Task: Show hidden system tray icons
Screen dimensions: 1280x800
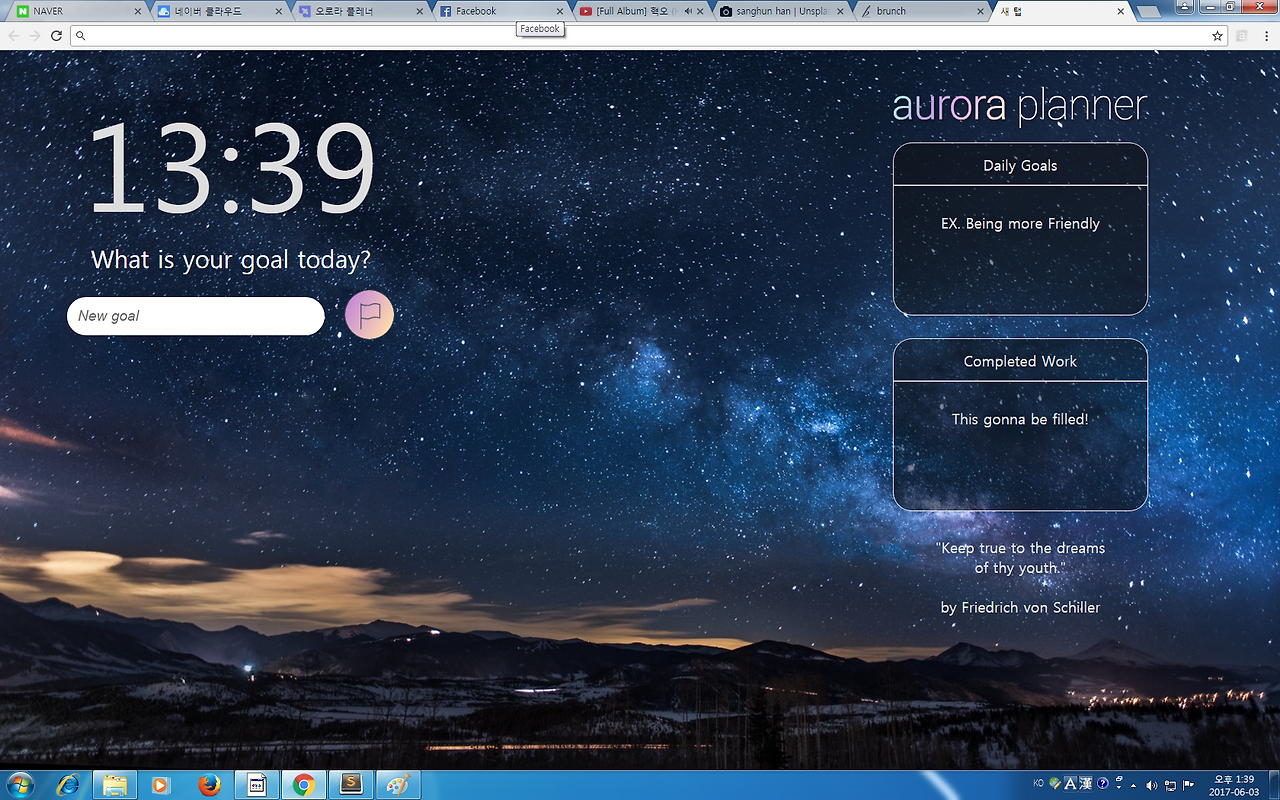Action: tap(1133, 785)
